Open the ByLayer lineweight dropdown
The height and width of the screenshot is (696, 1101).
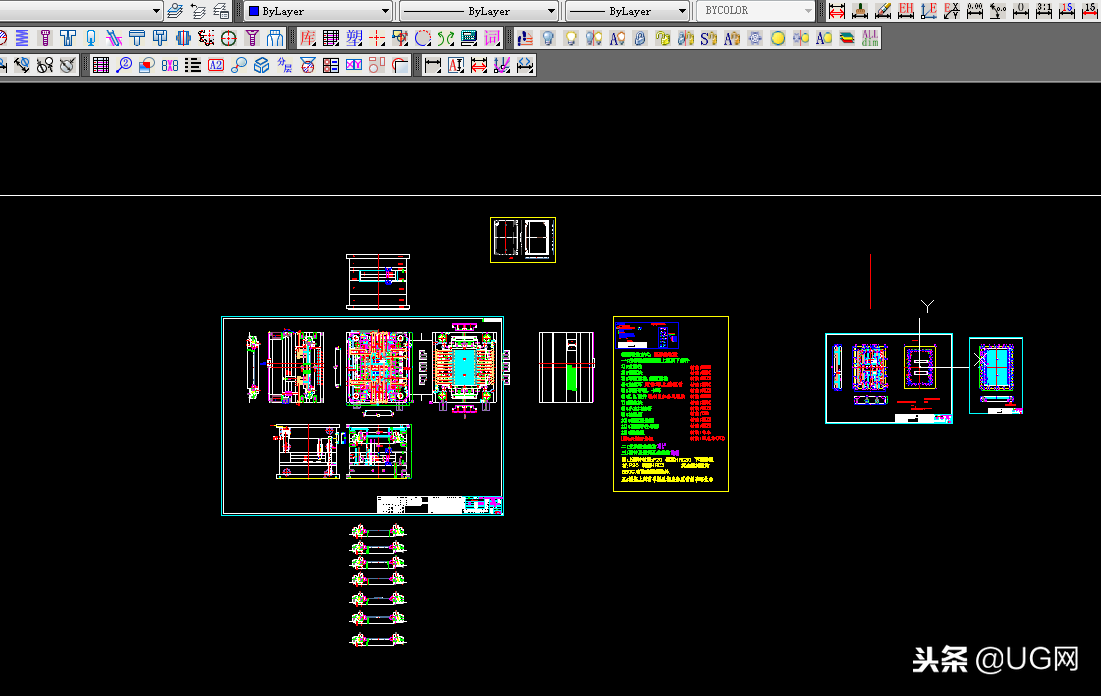627,11
